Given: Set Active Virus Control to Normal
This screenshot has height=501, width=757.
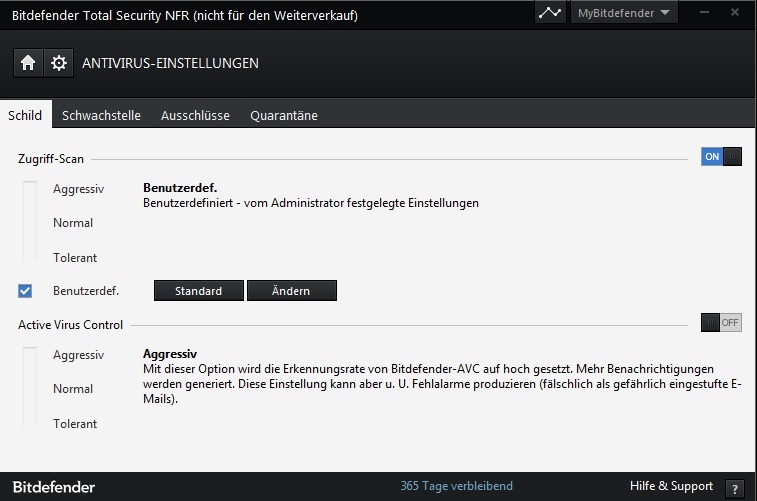Looking at the screenshot, I should click(73, 389).
